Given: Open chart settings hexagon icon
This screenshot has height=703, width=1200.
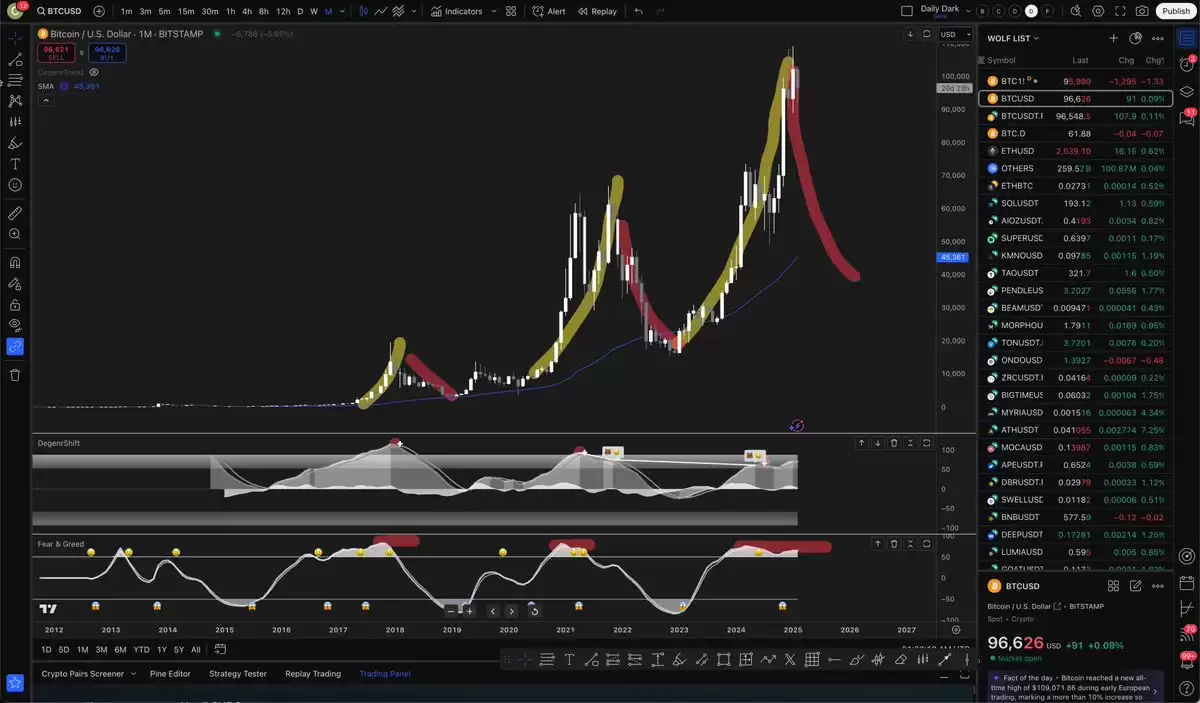Looking at the screenshot, I should coord(1098,11).
